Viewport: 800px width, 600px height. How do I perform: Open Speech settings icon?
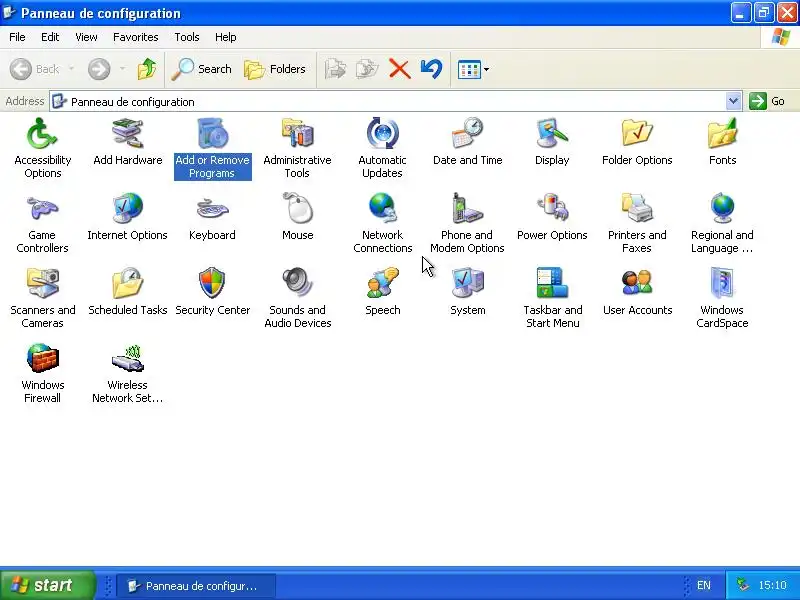pyautogui.click(x=382, y=292)
